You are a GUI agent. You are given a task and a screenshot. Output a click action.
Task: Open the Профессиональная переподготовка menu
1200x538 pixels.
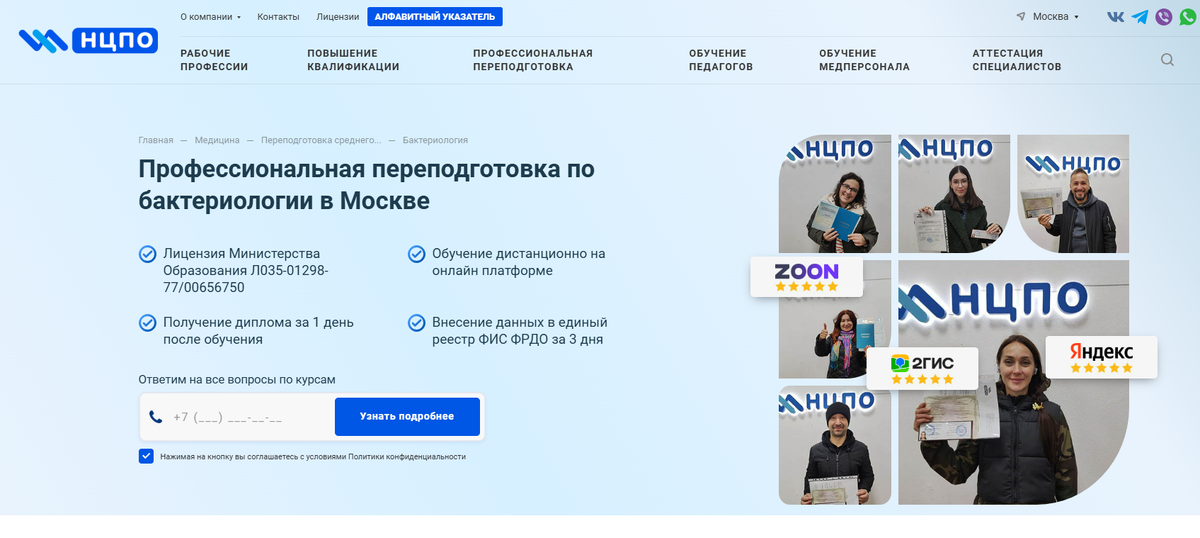pos(533,60)
